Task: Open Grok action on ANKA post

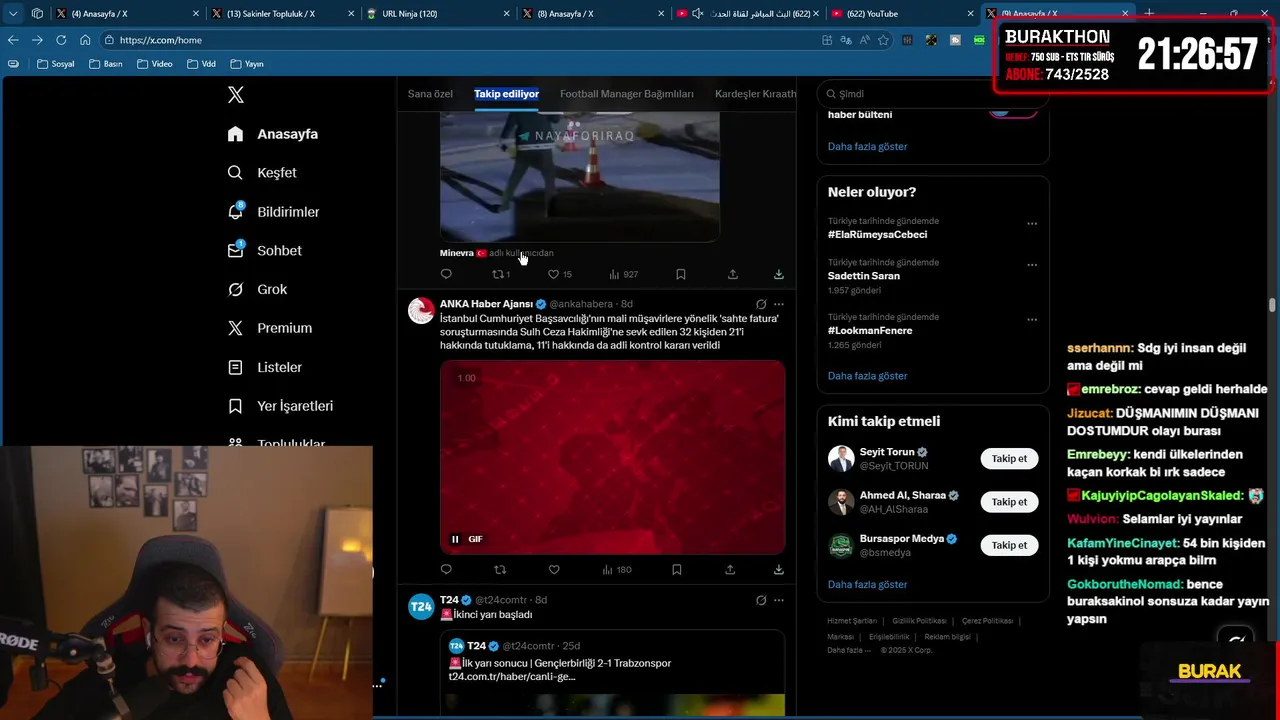Action: coord(761,304)
